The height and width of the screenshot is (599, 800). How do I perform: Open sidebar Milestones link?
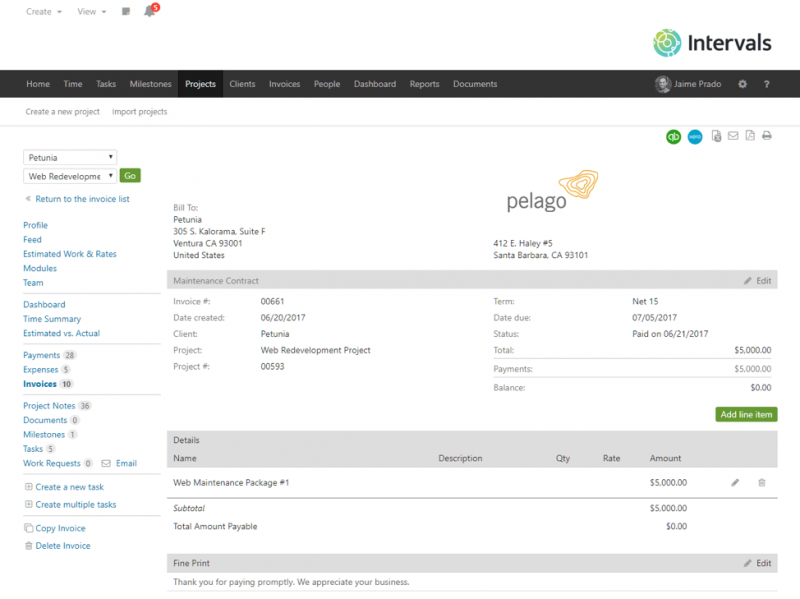[44, 434]
